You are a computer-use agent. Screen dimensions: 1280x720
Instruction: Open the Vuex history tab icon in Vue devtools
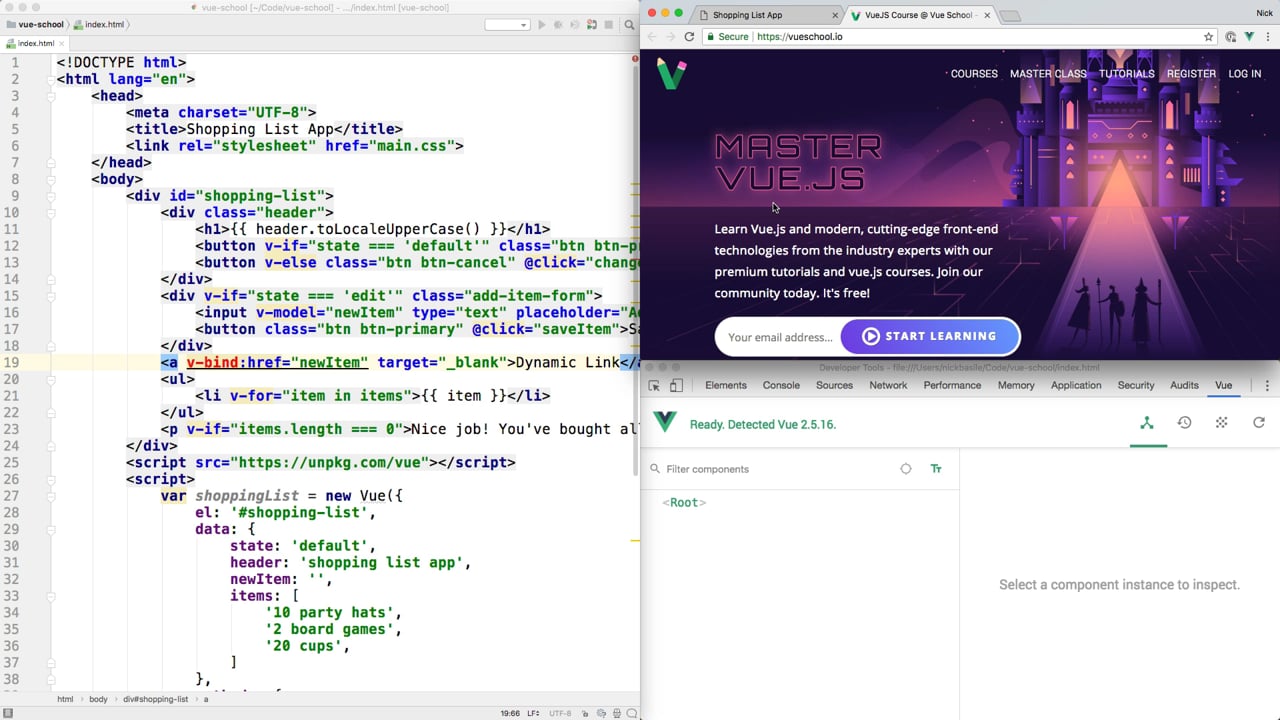click(x=1184, y=423)
